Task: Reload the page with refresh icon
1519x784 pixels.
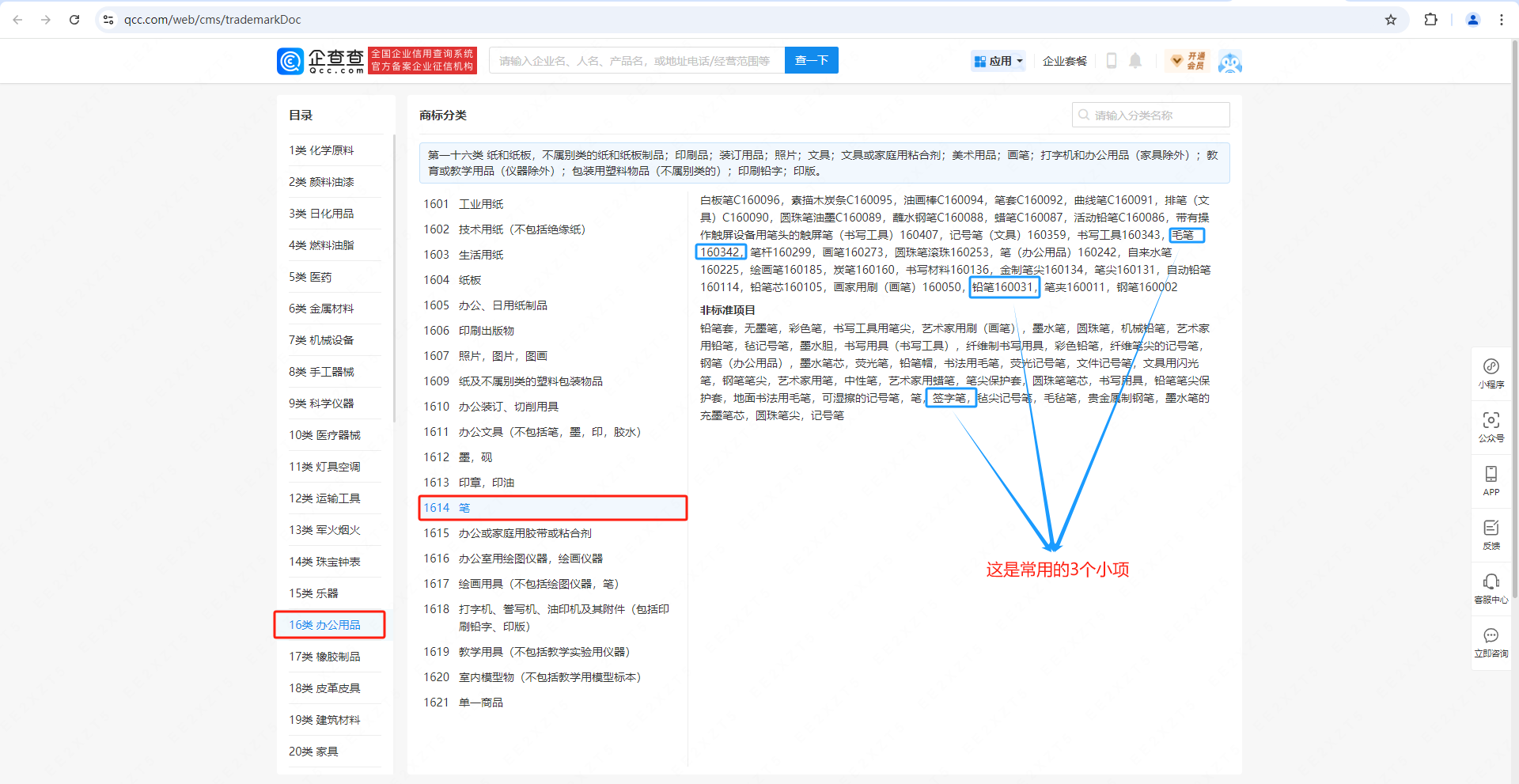Action: click(74, 20)
